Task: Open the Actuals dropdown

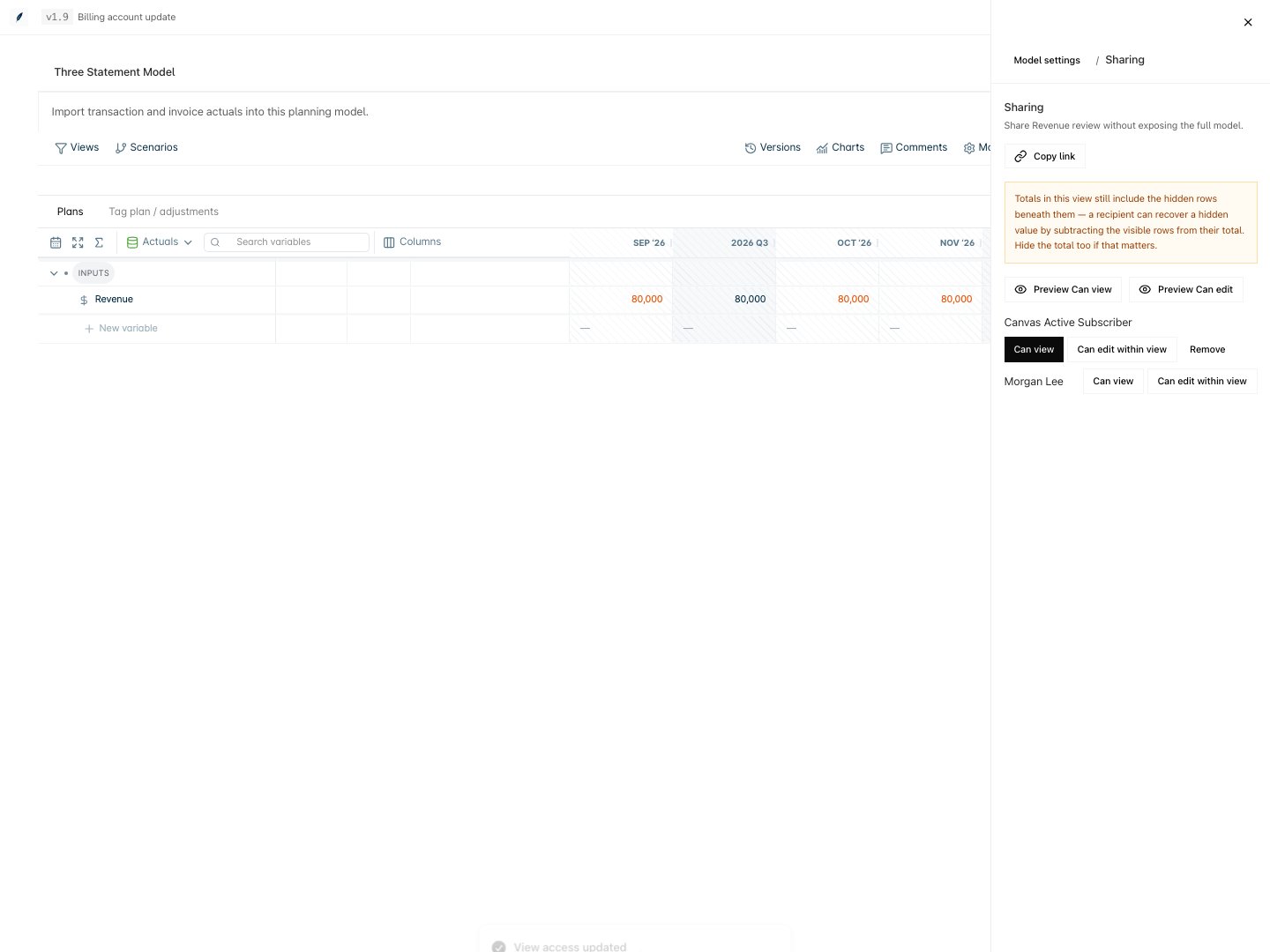Action: tap(160, 242)
